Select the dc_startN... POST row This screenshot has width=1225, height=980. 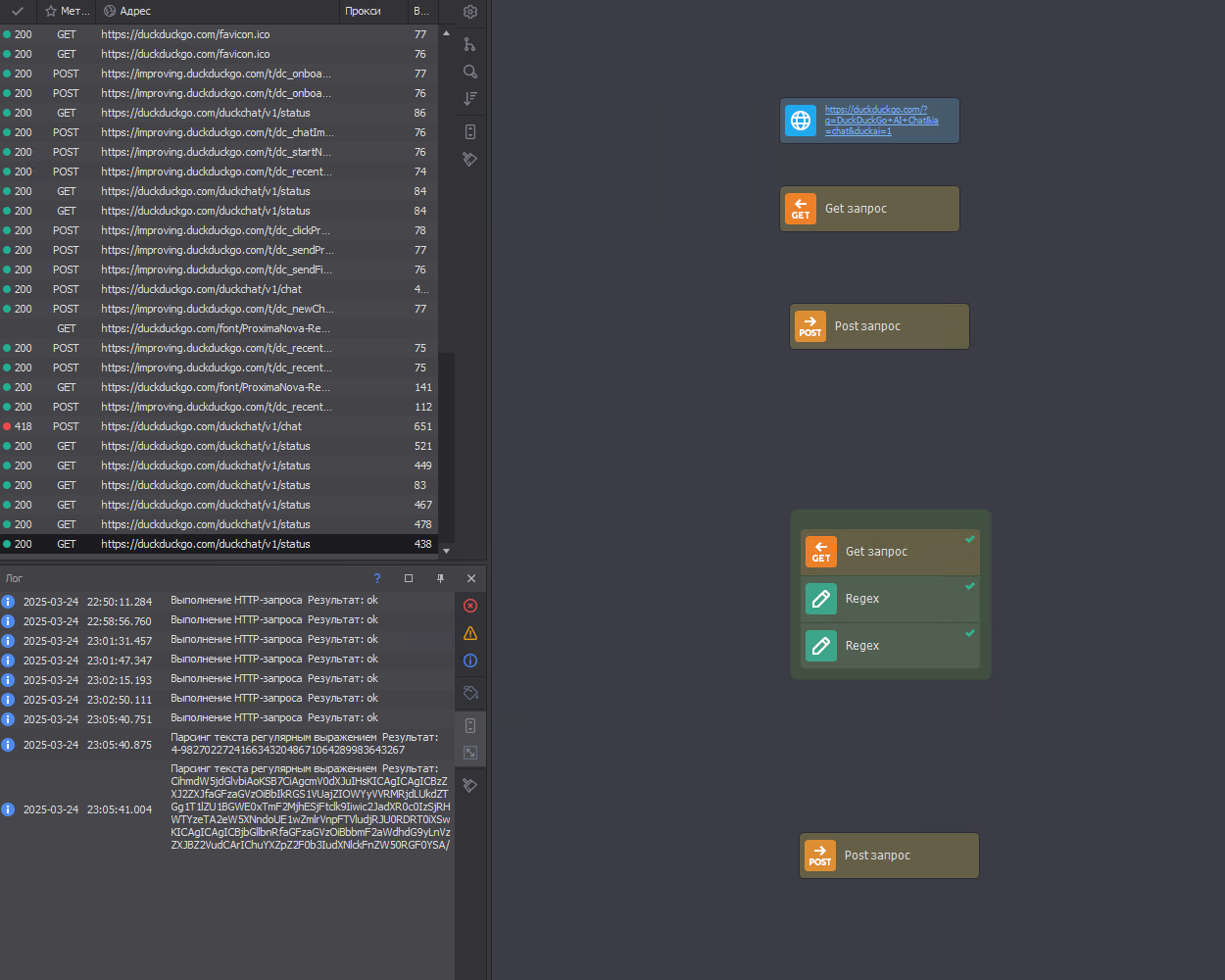point(219,152)
